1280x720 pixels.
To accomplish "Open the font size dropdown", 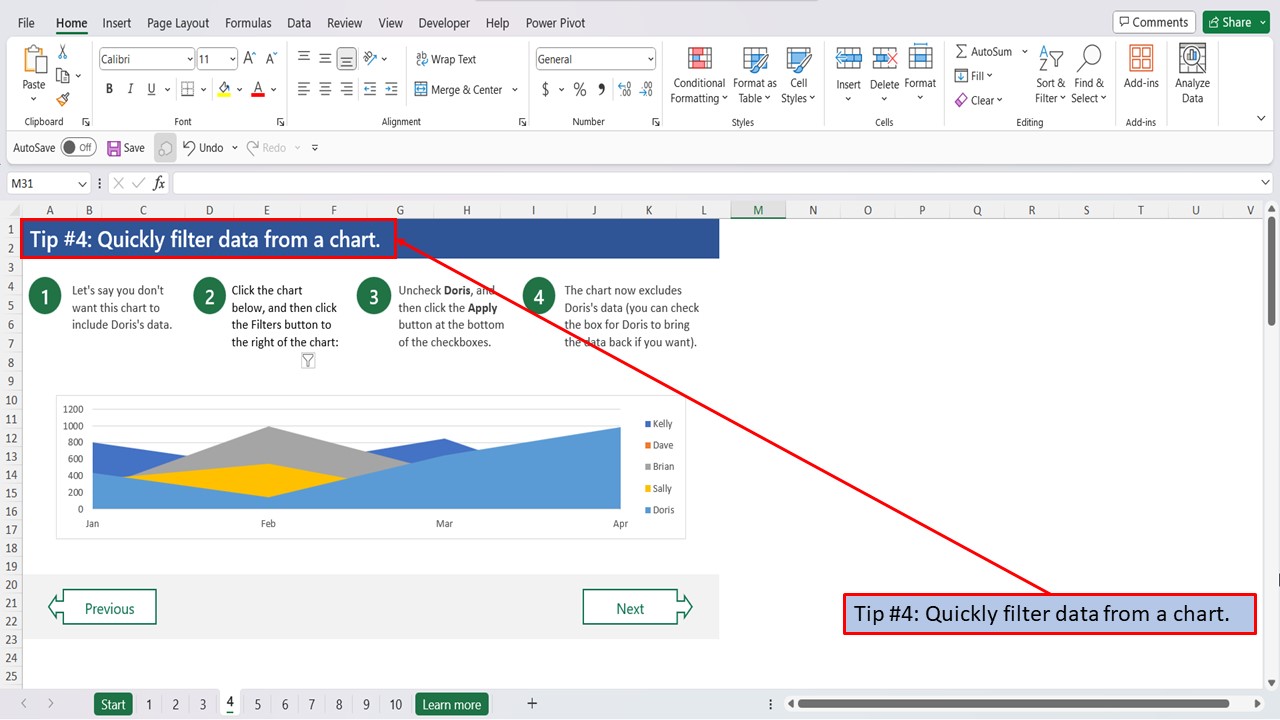I will [232, 58].
